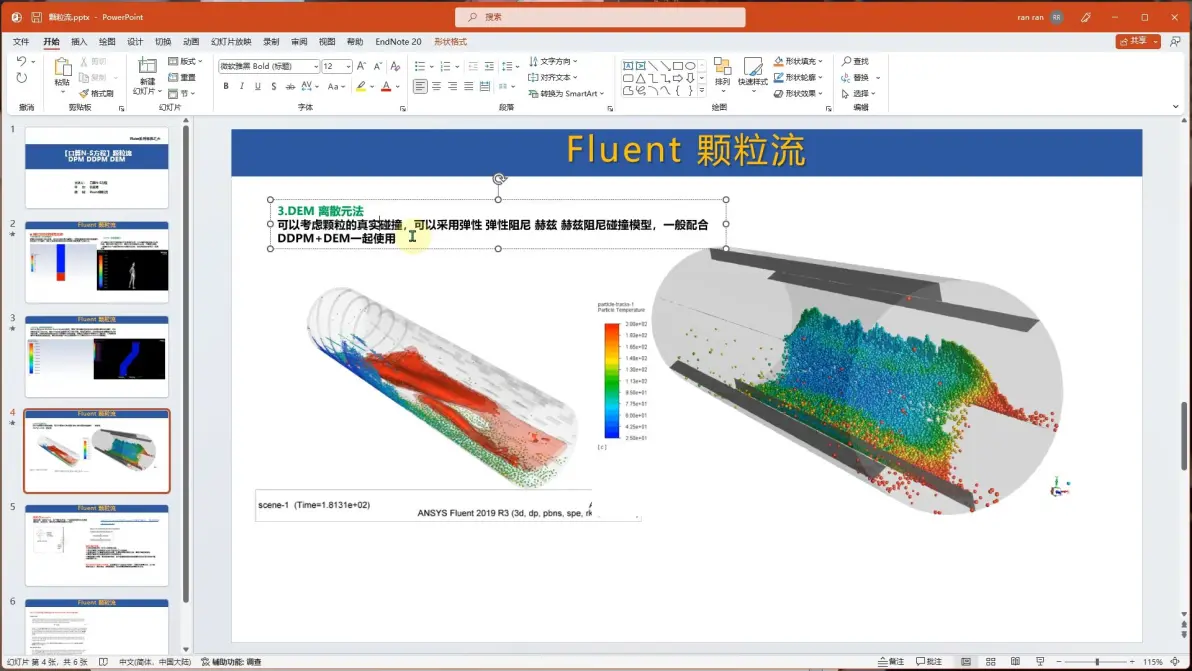1192x671 pixels.
Task: Click Convert to SmartArt button
Action: [x=566, y=93]
